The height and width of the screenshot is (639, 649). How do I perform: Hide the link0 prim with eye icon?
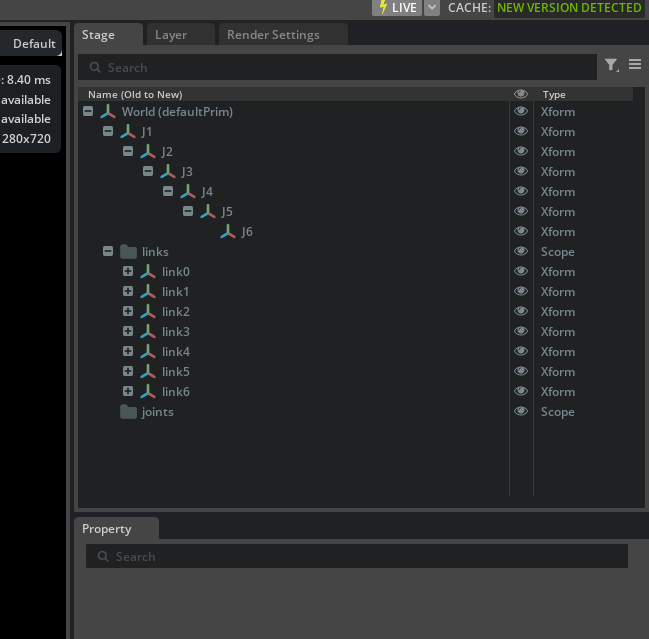click(x=521, y=272)
